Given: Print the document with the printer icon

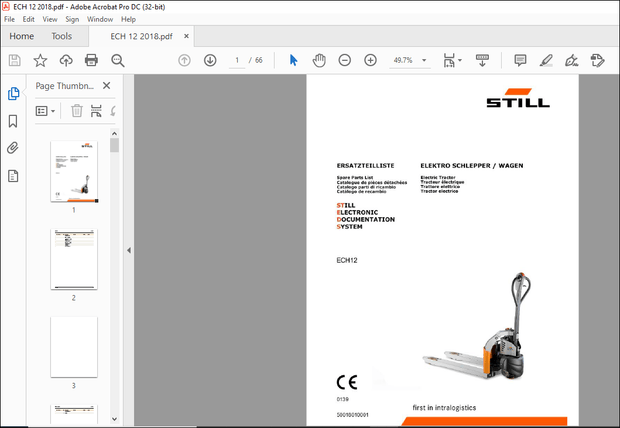Looking at the screenshot, I should pyautogui.click(x=91, y=60).
